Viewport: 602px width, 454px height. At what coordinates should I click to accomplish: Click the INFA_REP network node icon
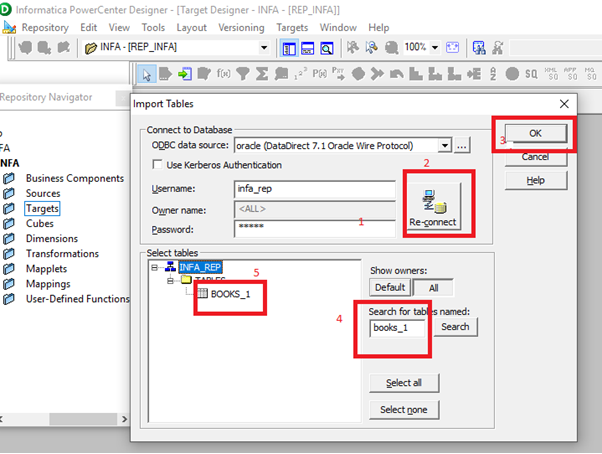pos(170,267)
